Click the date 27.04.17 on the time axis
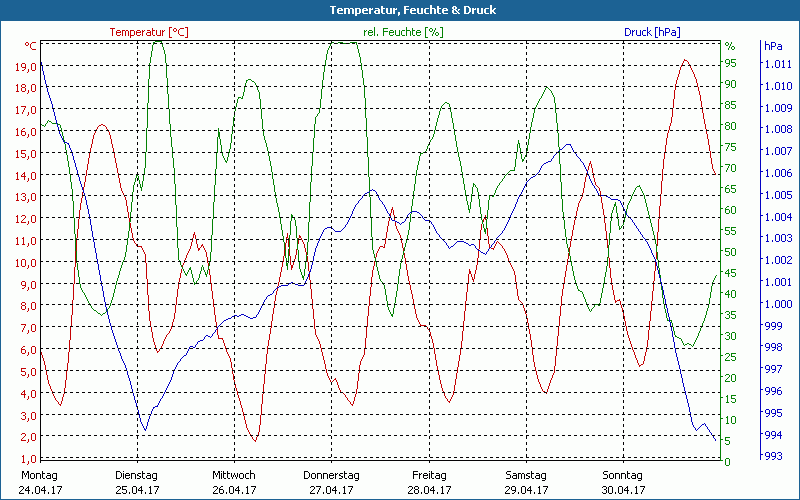 coord(331,490)
